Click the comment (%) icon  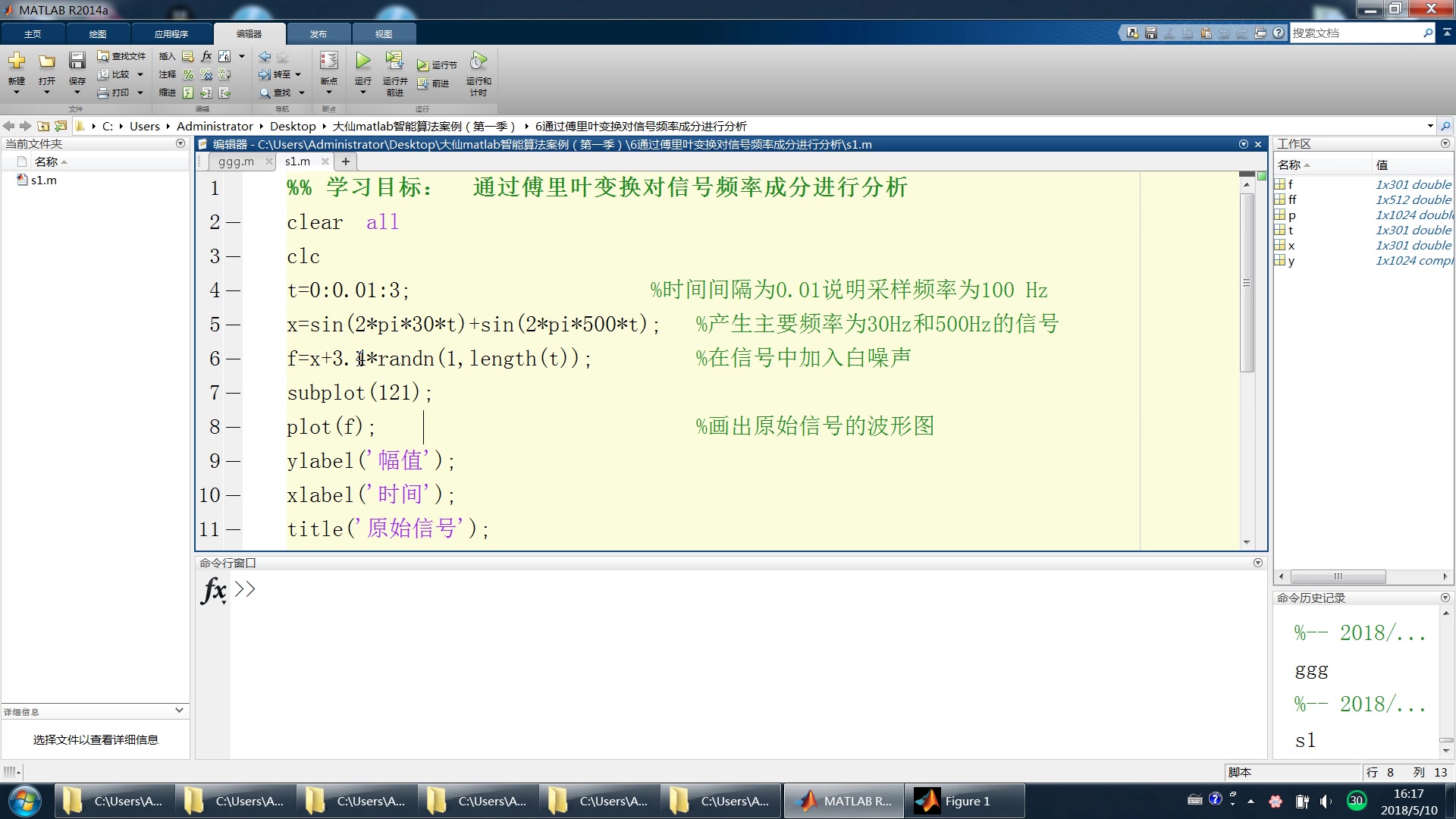point(188,74)
